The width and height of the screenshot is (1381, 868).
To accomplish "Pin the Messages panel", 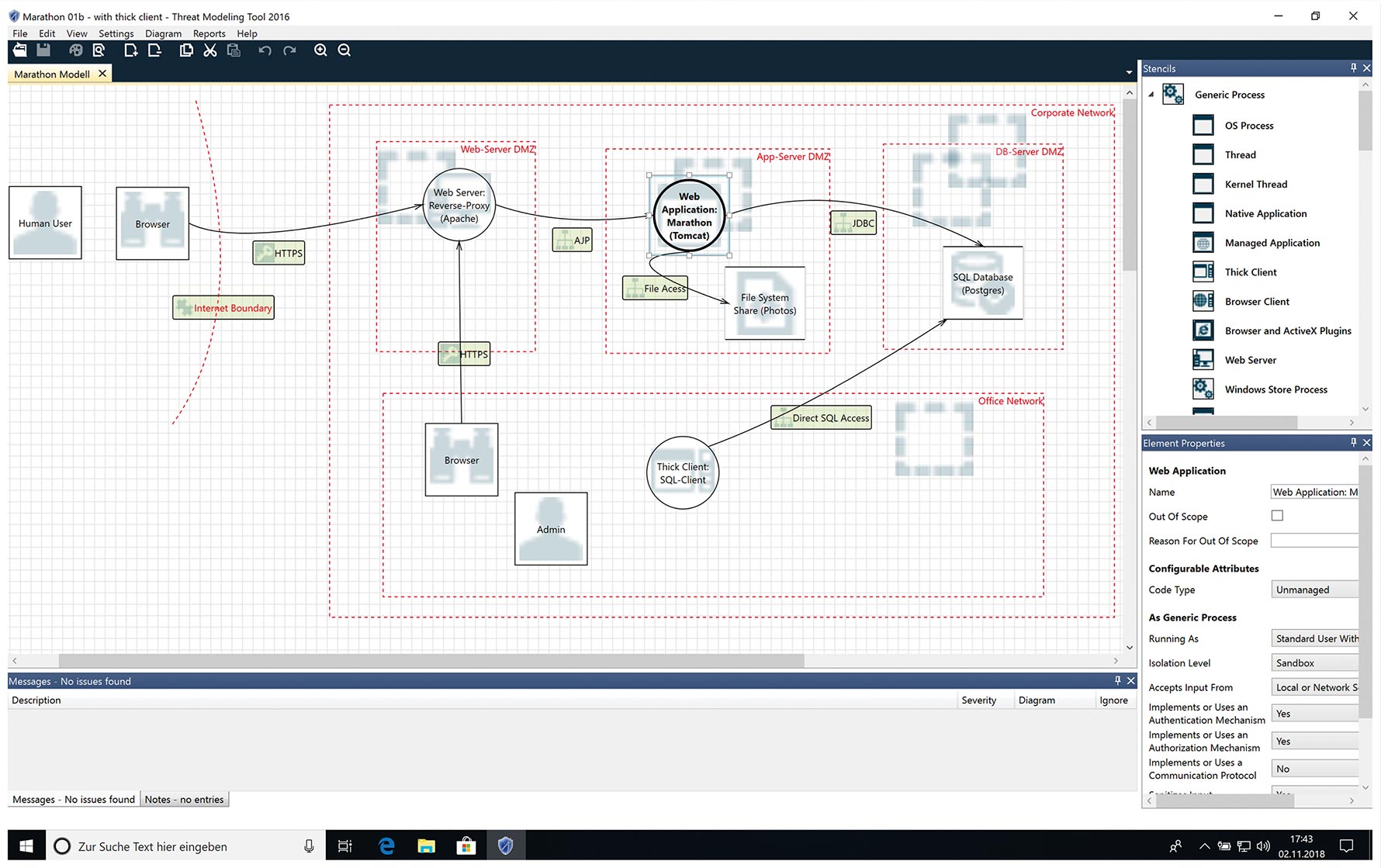I will pos(1117,680).
